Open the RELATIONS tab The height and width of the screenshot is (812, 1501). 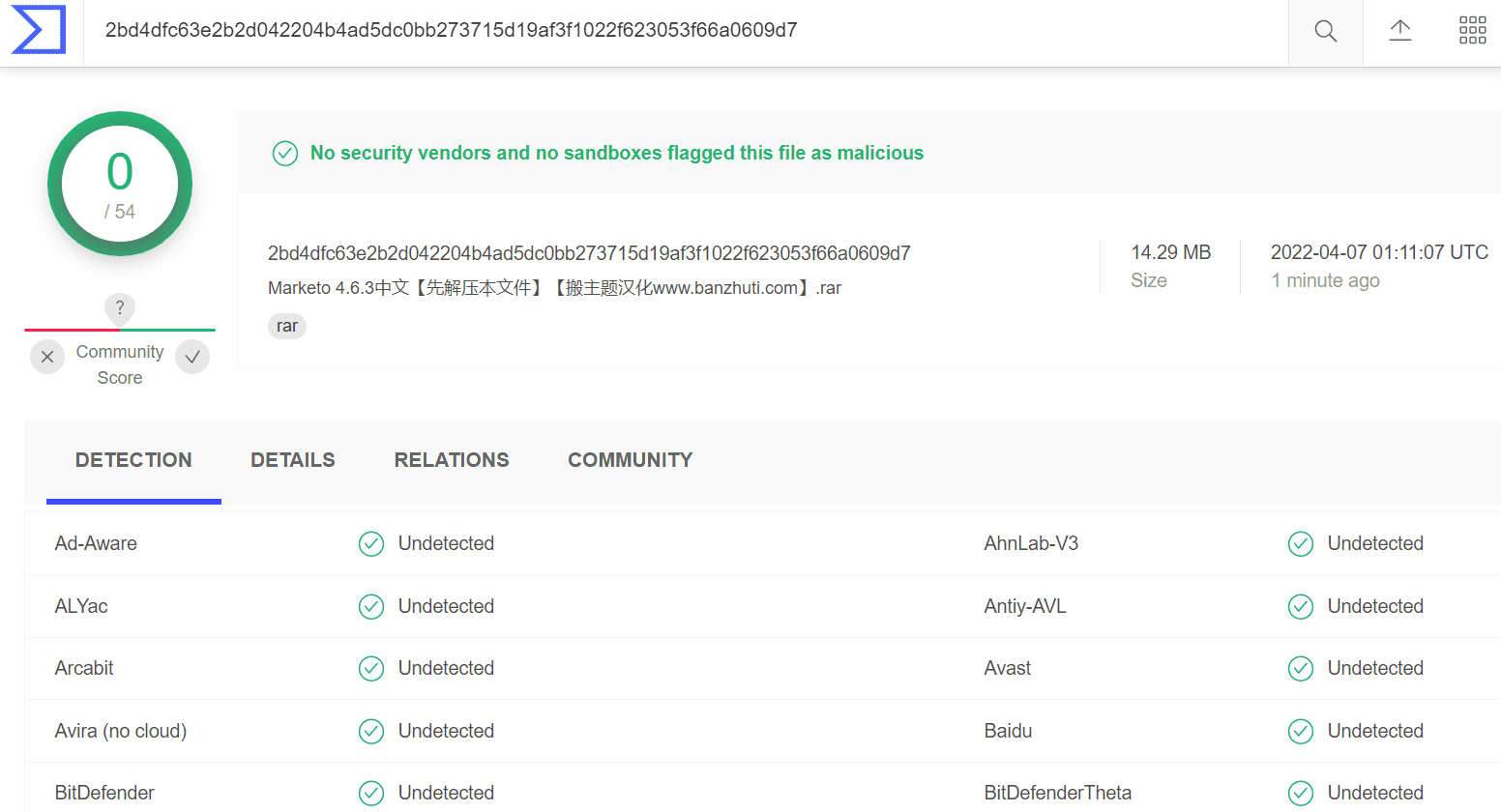[452, 460]
